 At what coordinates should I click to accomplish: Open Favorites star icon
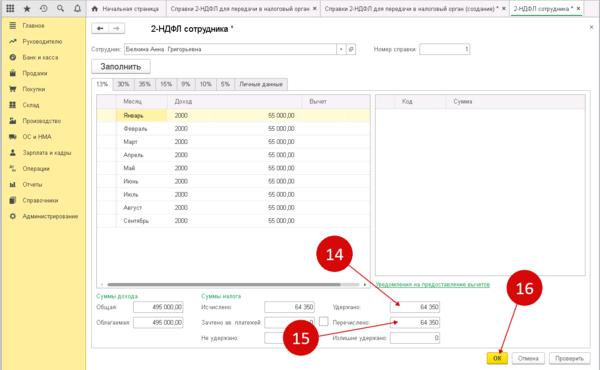(x=27, y=8)
